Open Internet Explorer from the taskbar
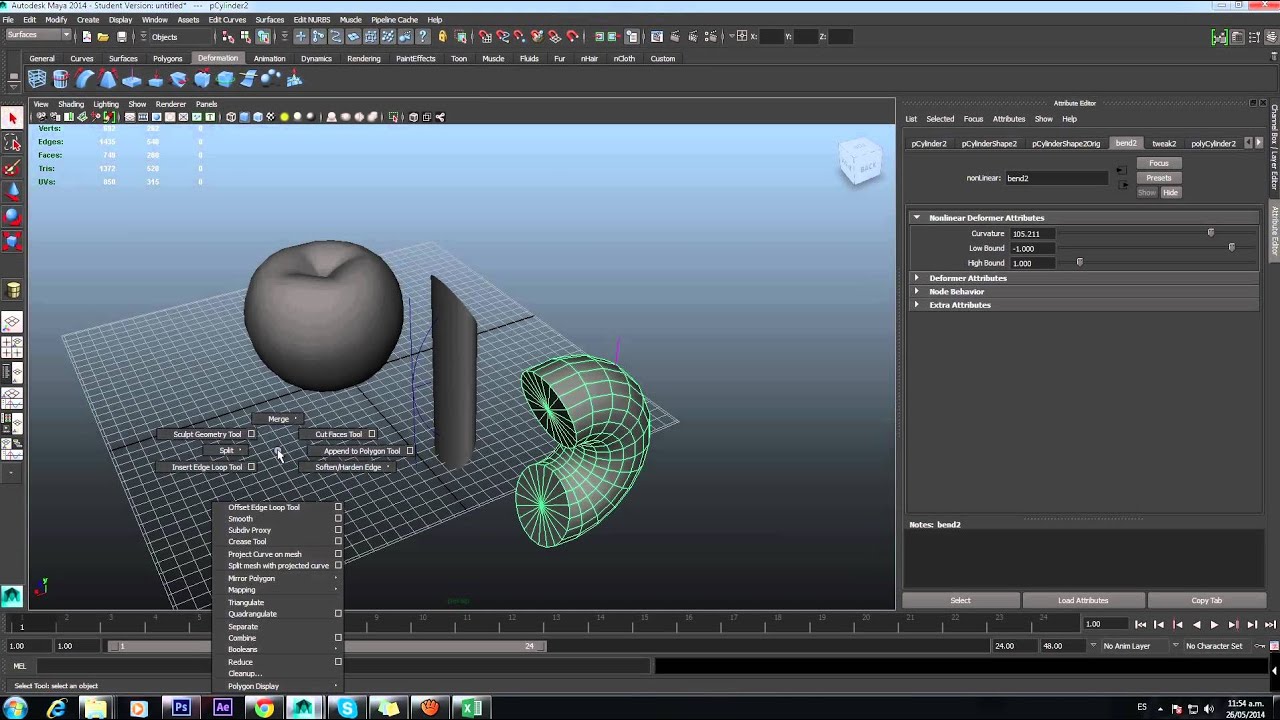Image resolution: width=1280 pixels, height=720 pixels. point(56,708)
